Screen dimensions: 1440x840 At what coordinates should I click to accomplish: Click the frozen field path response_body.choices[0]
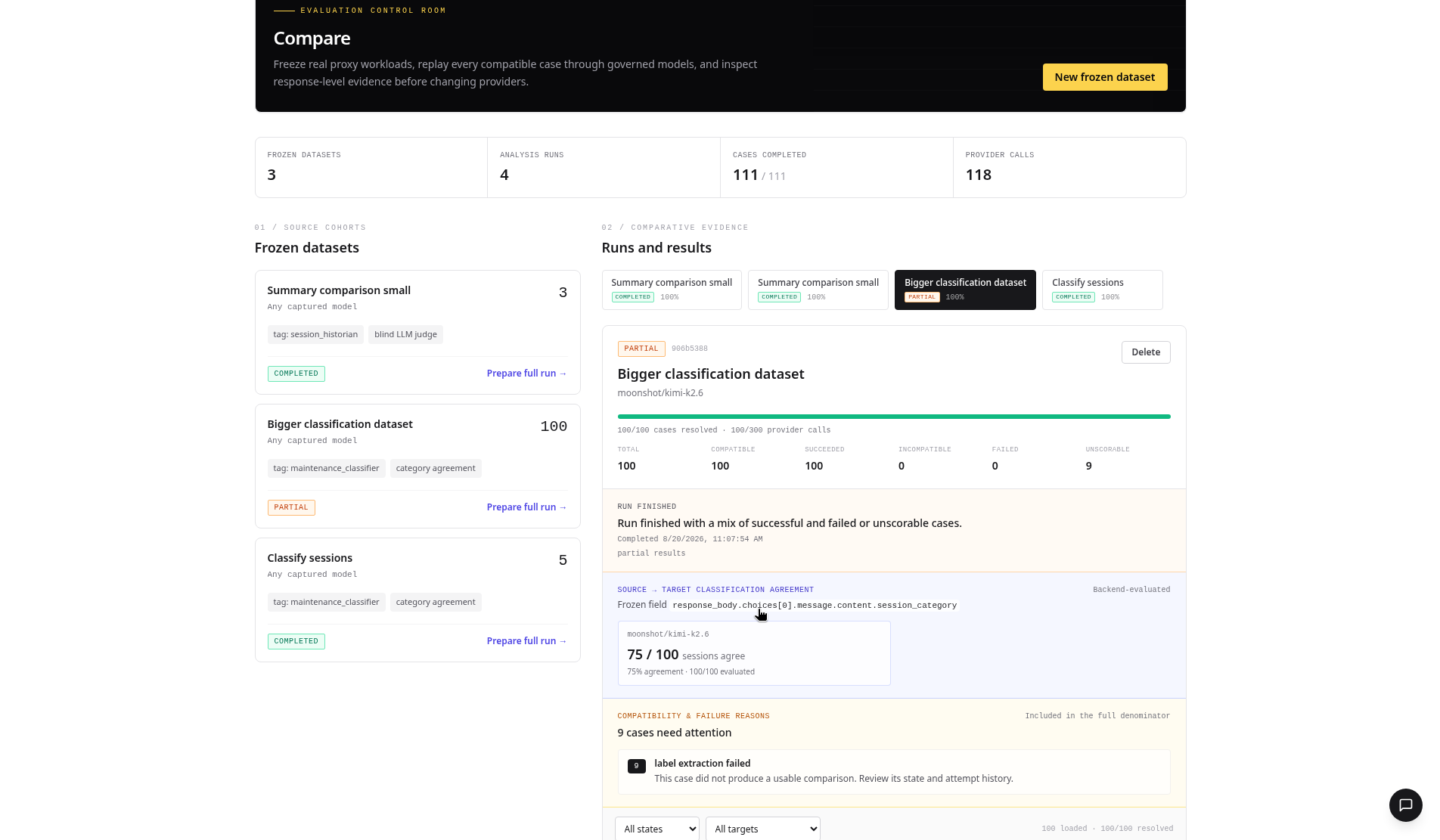[815, 605]
